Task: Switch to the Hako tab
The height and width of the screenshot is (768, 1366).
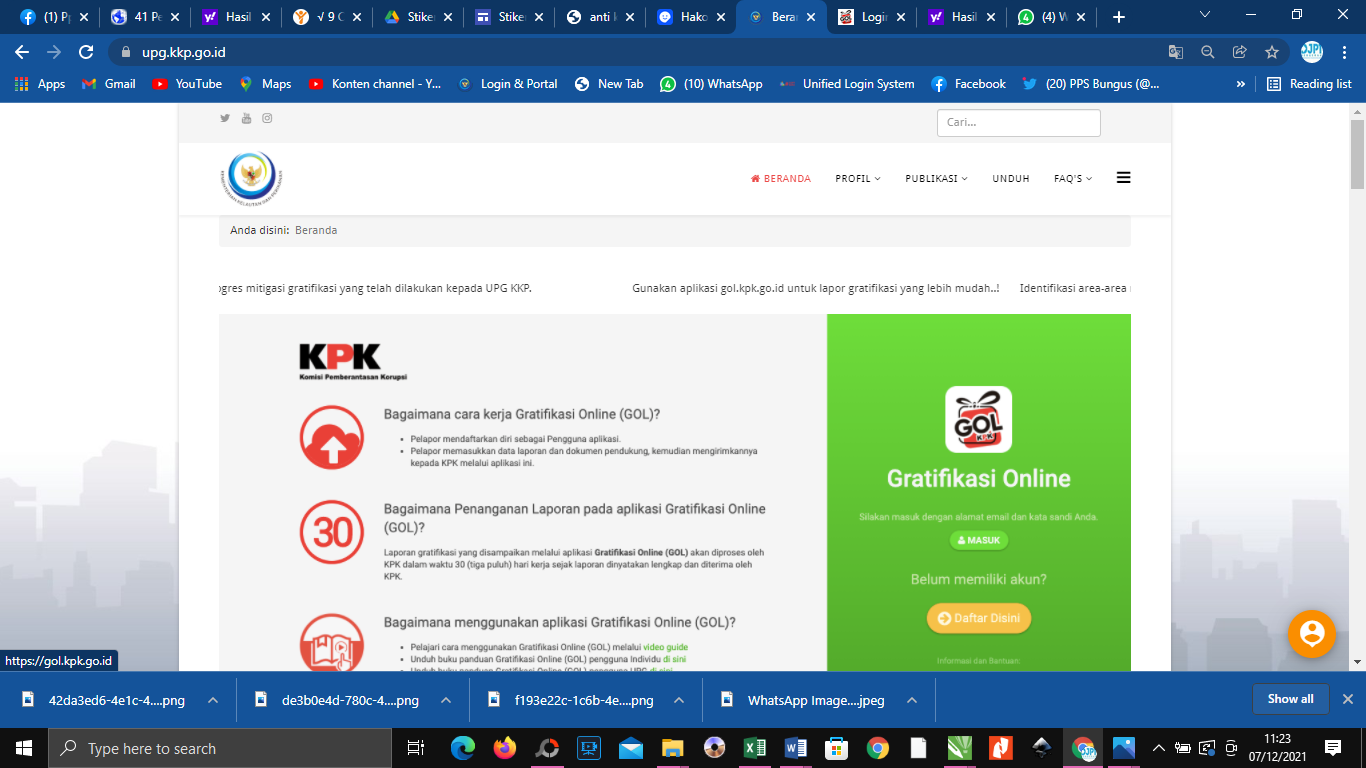Action: pos(690,17)
